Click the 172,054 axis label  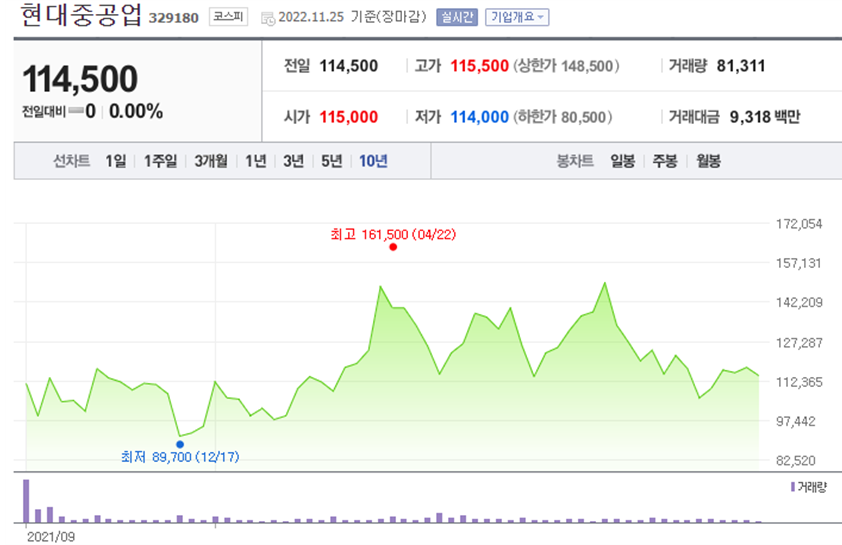[x=799, y=224]
